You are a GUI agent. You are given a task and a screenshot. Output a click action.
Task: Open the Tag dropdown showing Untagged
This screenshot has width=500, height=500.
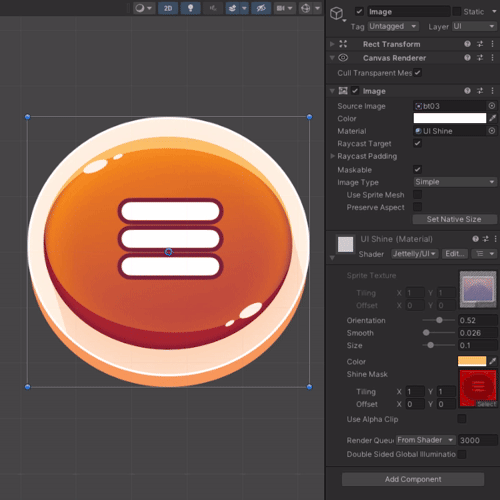pyautogui.click(x=393, y=26)
